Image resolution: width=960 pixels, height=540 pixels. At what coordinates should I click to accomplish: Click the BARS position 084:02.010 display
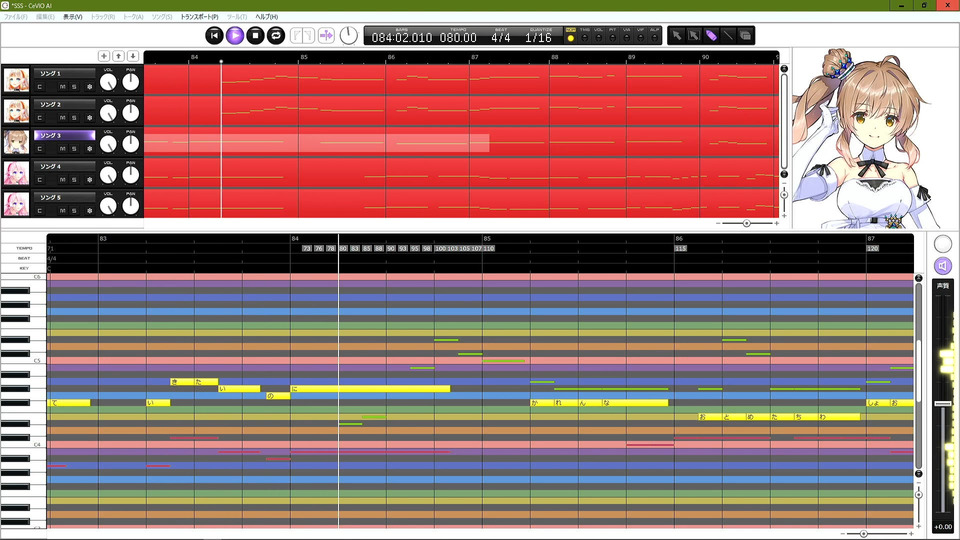(x=402, y=37)
